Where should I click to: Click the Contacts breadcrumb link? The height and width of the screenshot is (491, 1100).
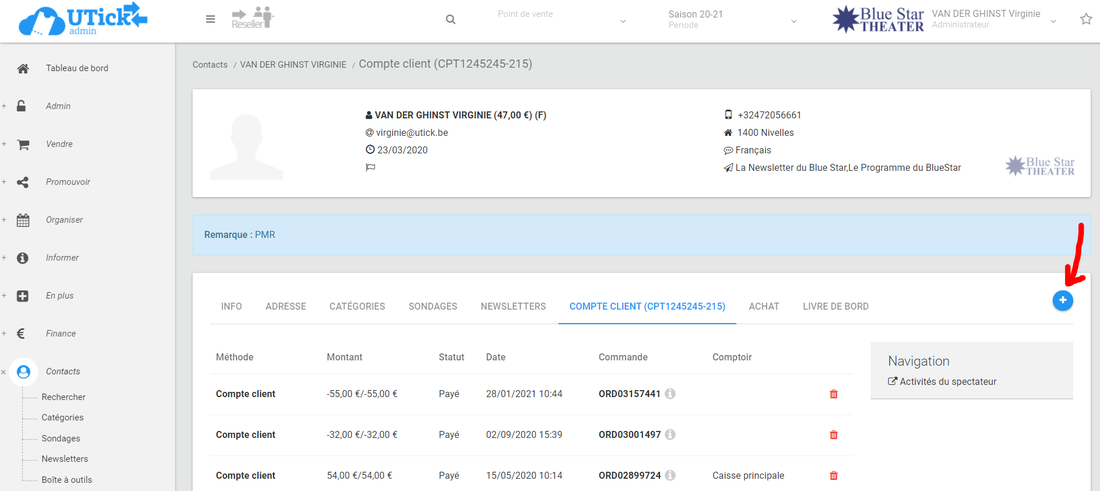[x=210, y=64]
